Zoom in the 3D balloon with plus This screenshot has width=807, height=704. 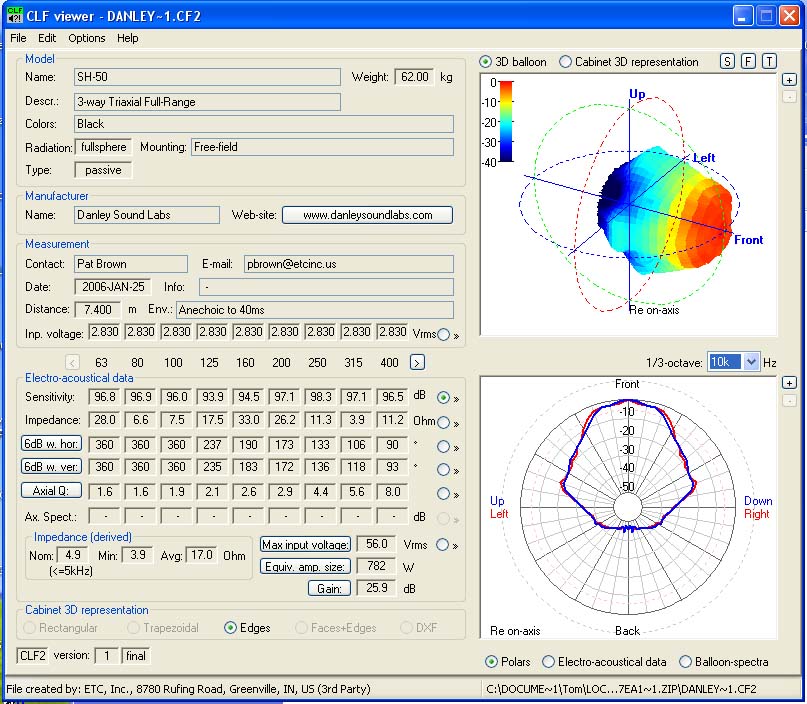[789, 80]
